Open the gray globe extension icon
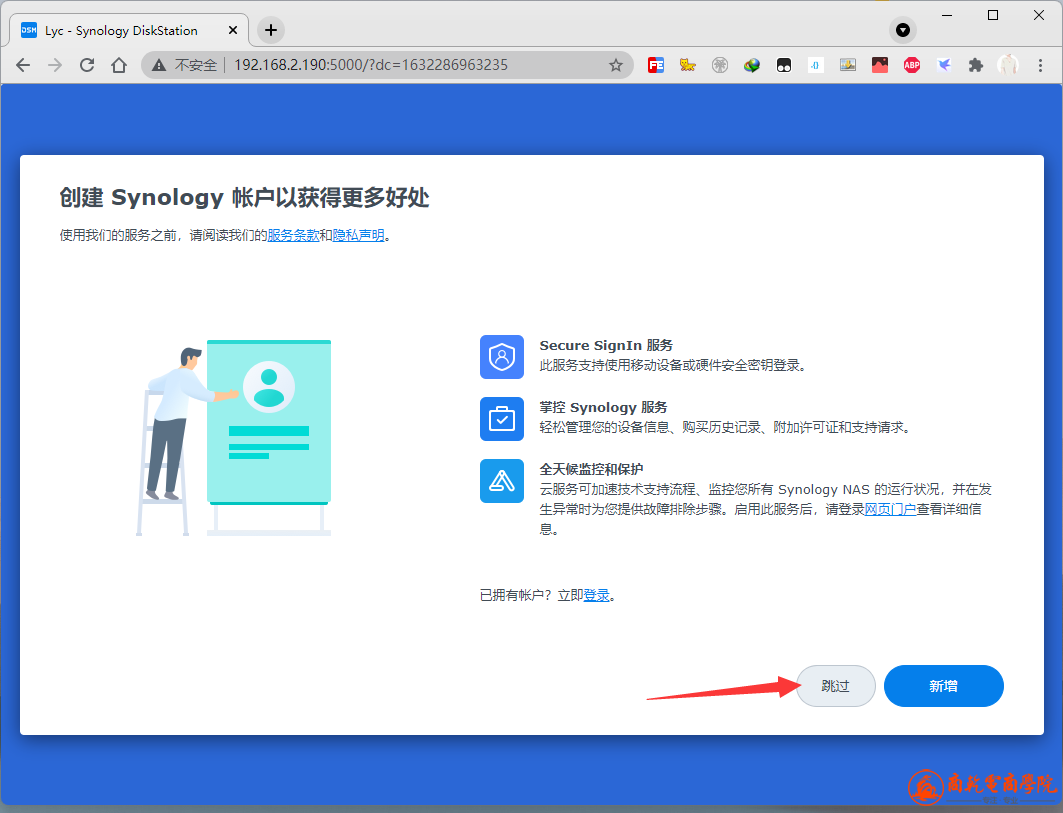1063x813 pixels. (x=720, y=65)
